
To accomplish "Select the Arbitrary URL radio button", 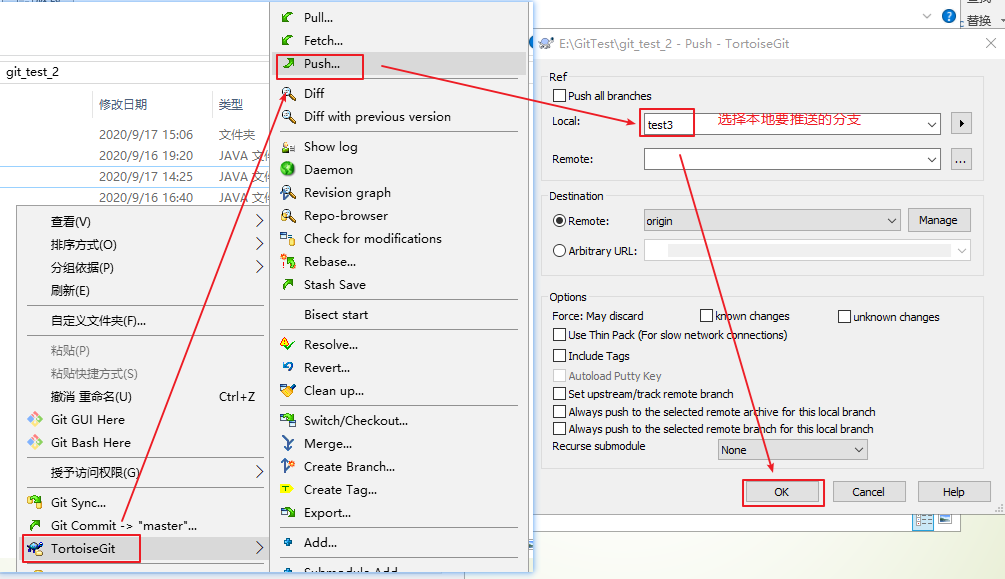I will (560, 251).
